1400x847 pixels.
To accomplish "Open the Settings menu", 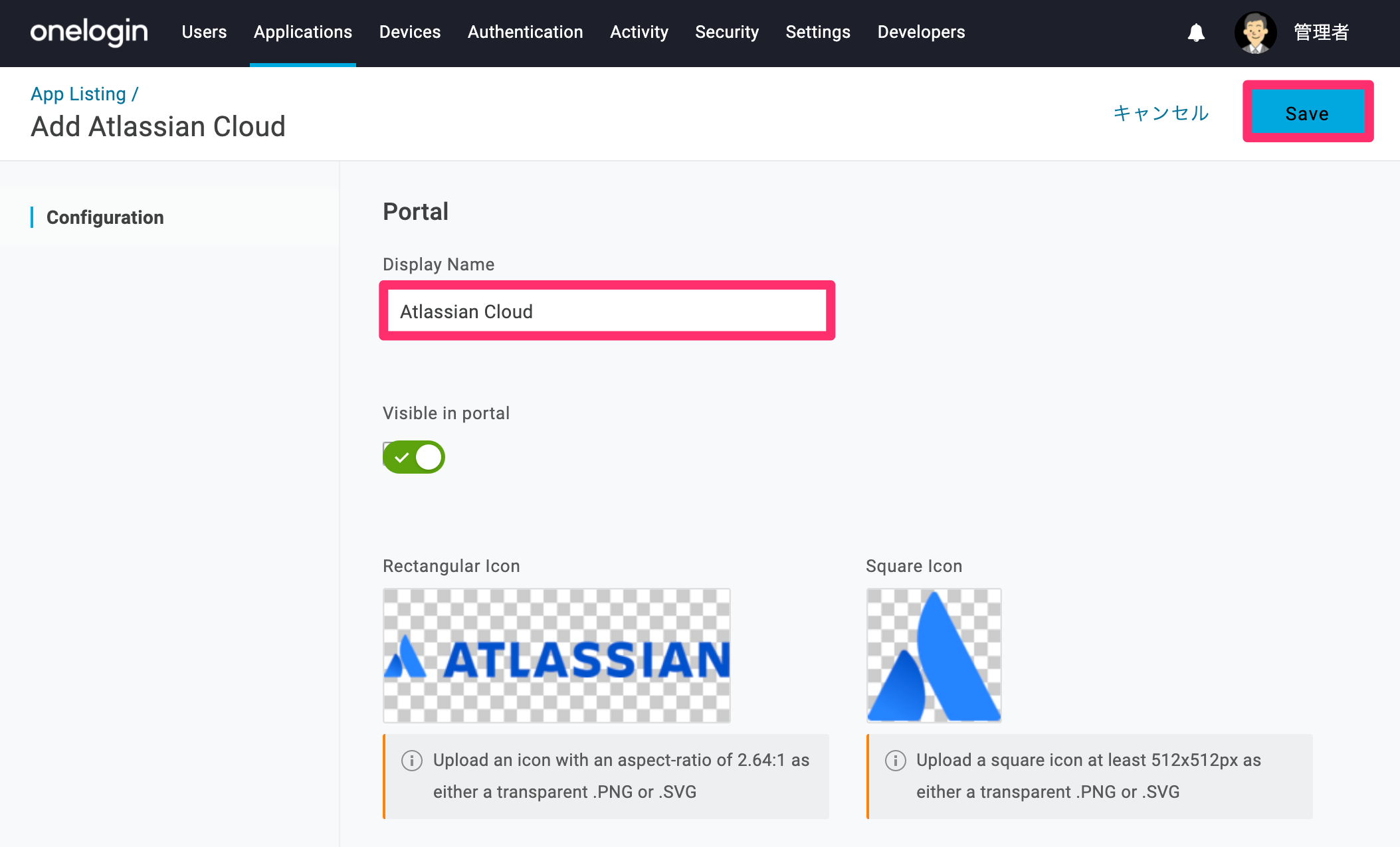I will (818, 32).
